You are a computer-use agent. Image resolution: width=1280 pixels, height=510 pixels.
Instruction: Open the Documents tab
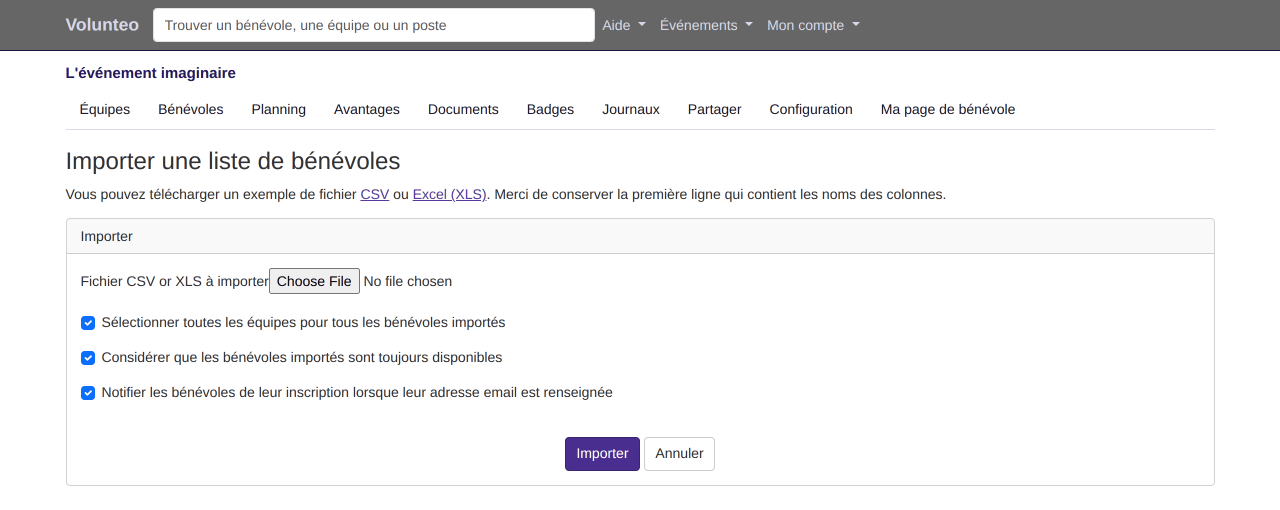pos(463,109)
